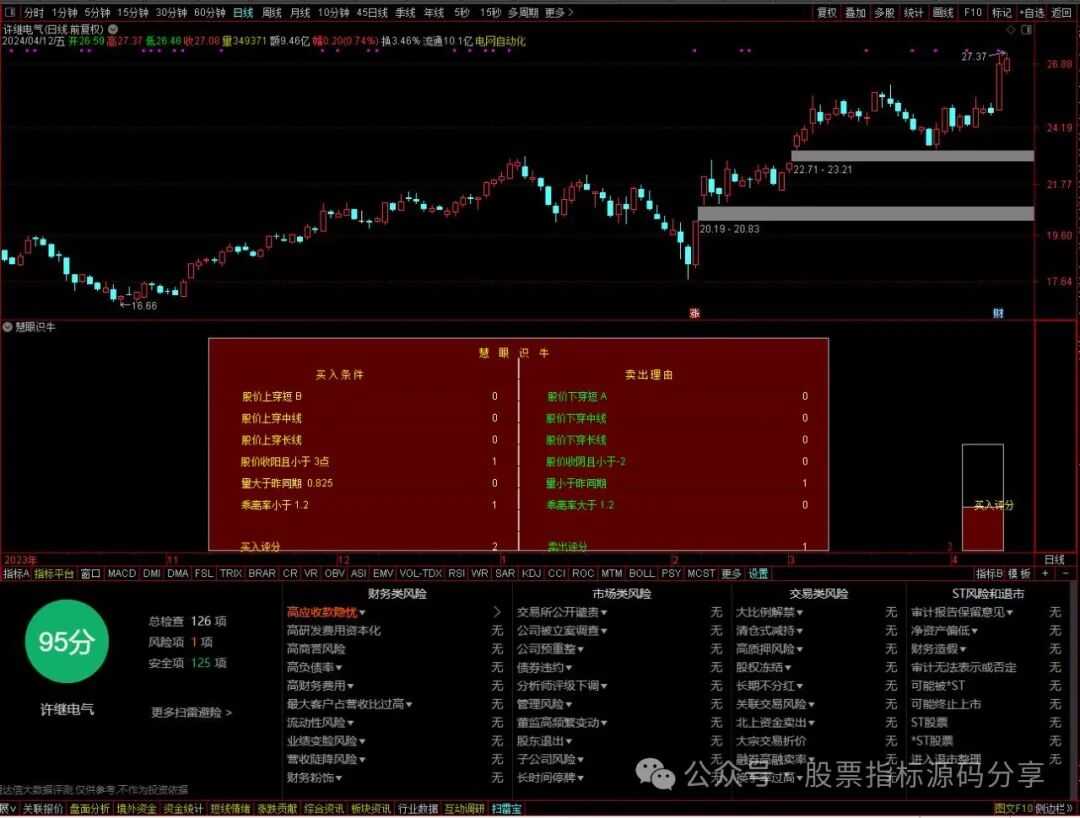This screenshot has height=818, width=1080.
Task: Click the 标记 mark button
Action: [1001, 12]
